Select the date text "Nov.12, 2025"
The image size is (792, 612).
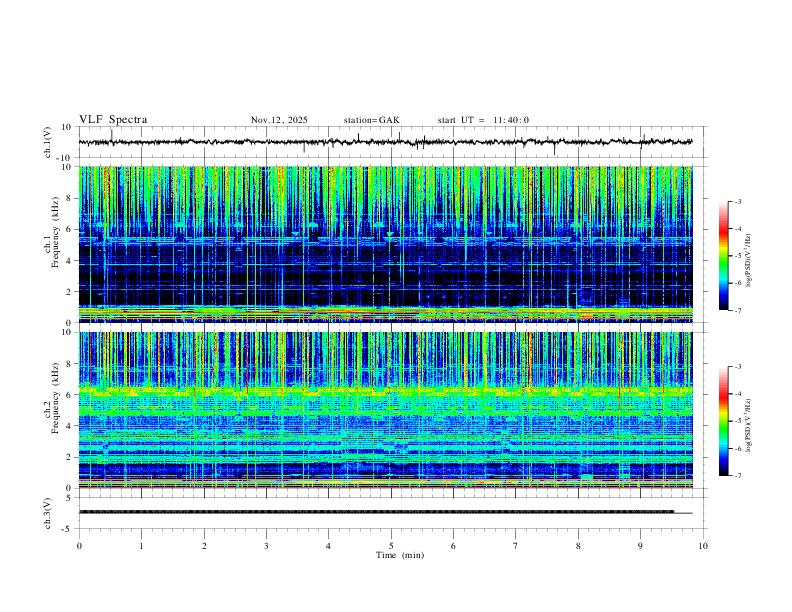tap(279, 120)
